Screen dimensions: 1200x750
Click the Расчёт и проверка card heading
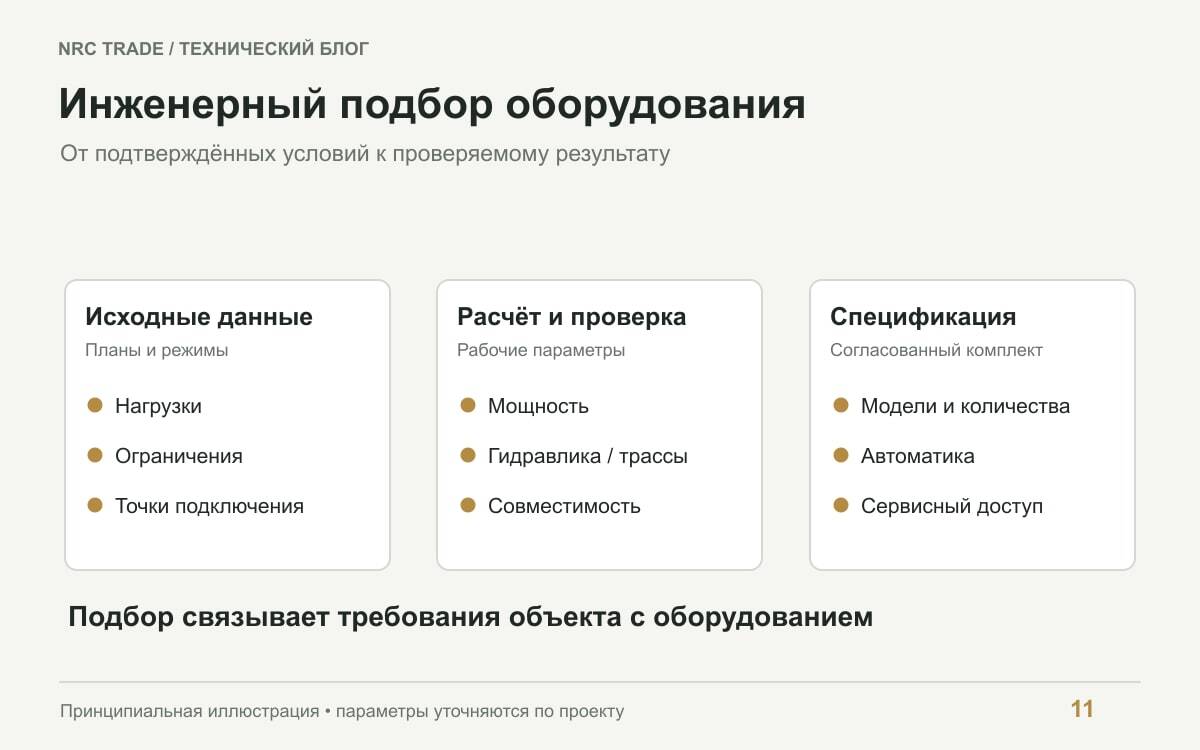click(x=572, y=317)
